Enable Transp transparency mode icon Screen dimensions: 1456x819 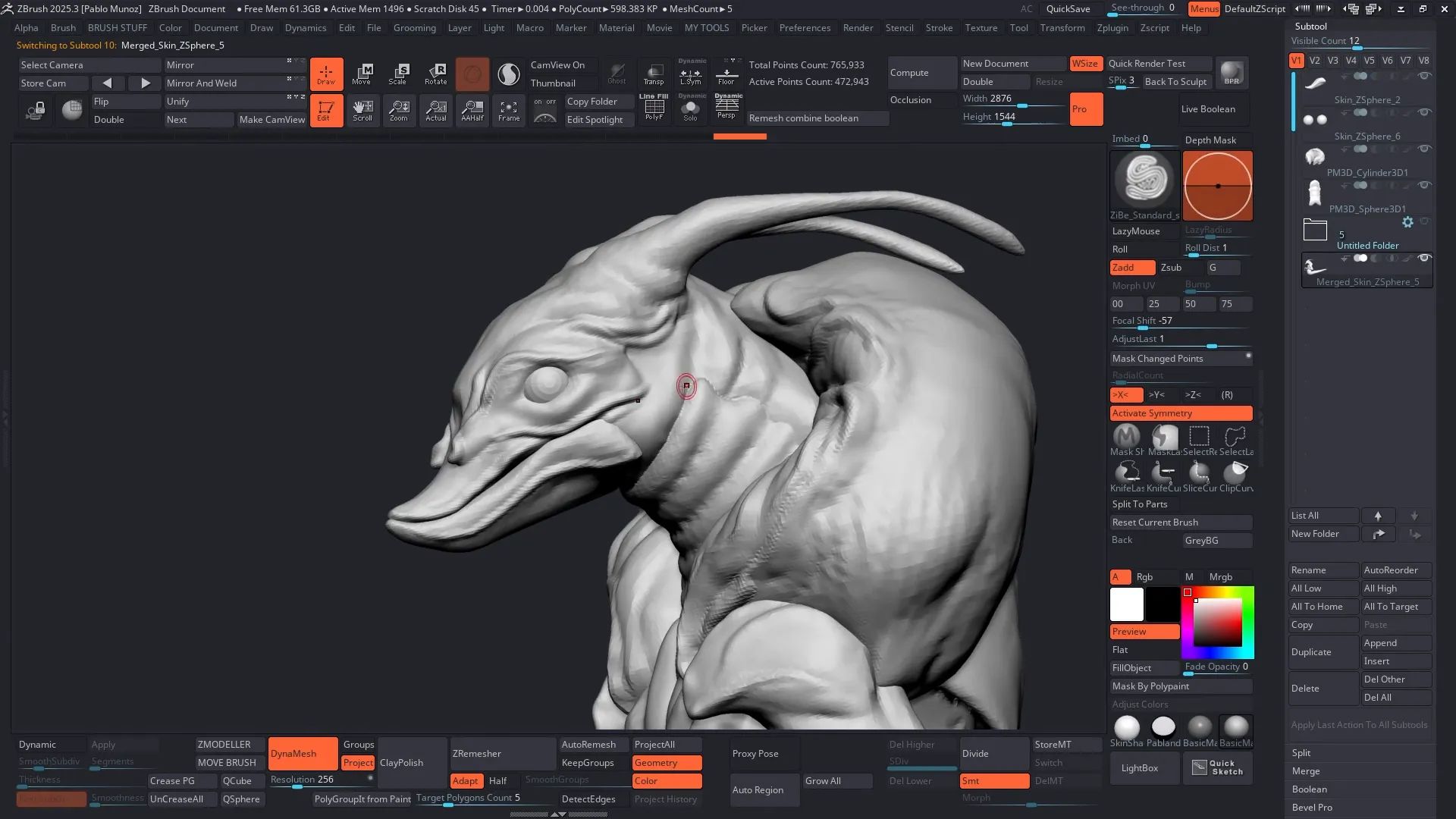(654, 74)
